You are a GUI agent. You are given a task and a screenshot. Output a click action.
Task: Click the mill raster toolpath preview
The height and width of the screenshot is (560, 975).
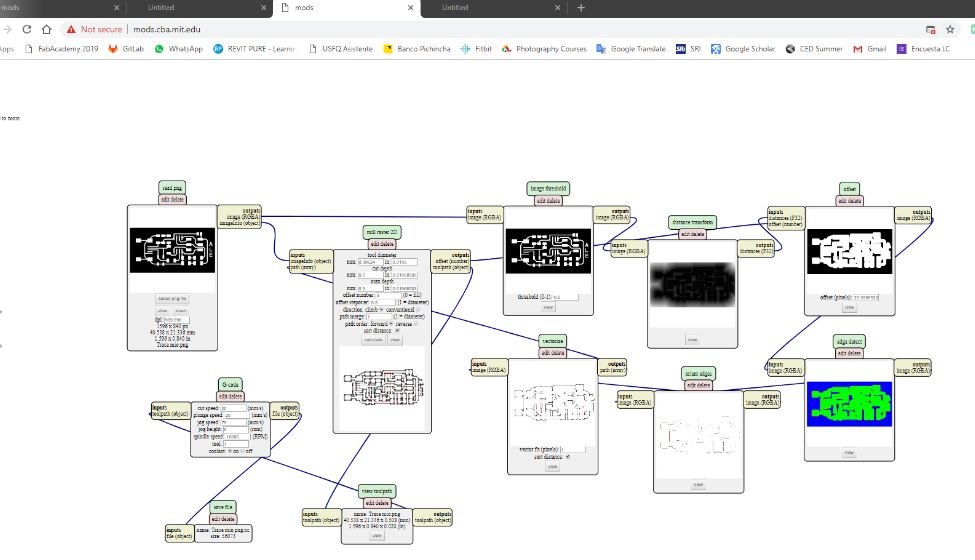click(382, 387)
